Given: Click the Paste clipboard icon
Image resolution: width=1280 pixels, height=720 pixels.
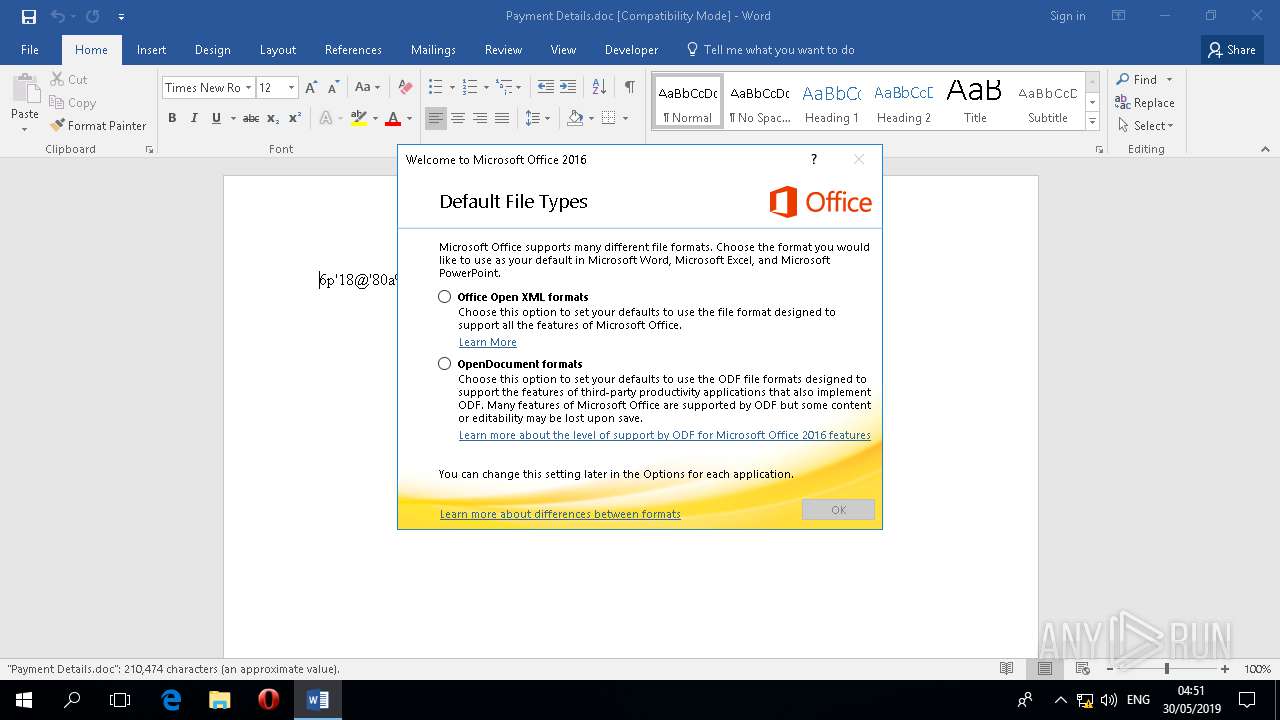Looking at the screenshot, I should (x=25, y=89).
